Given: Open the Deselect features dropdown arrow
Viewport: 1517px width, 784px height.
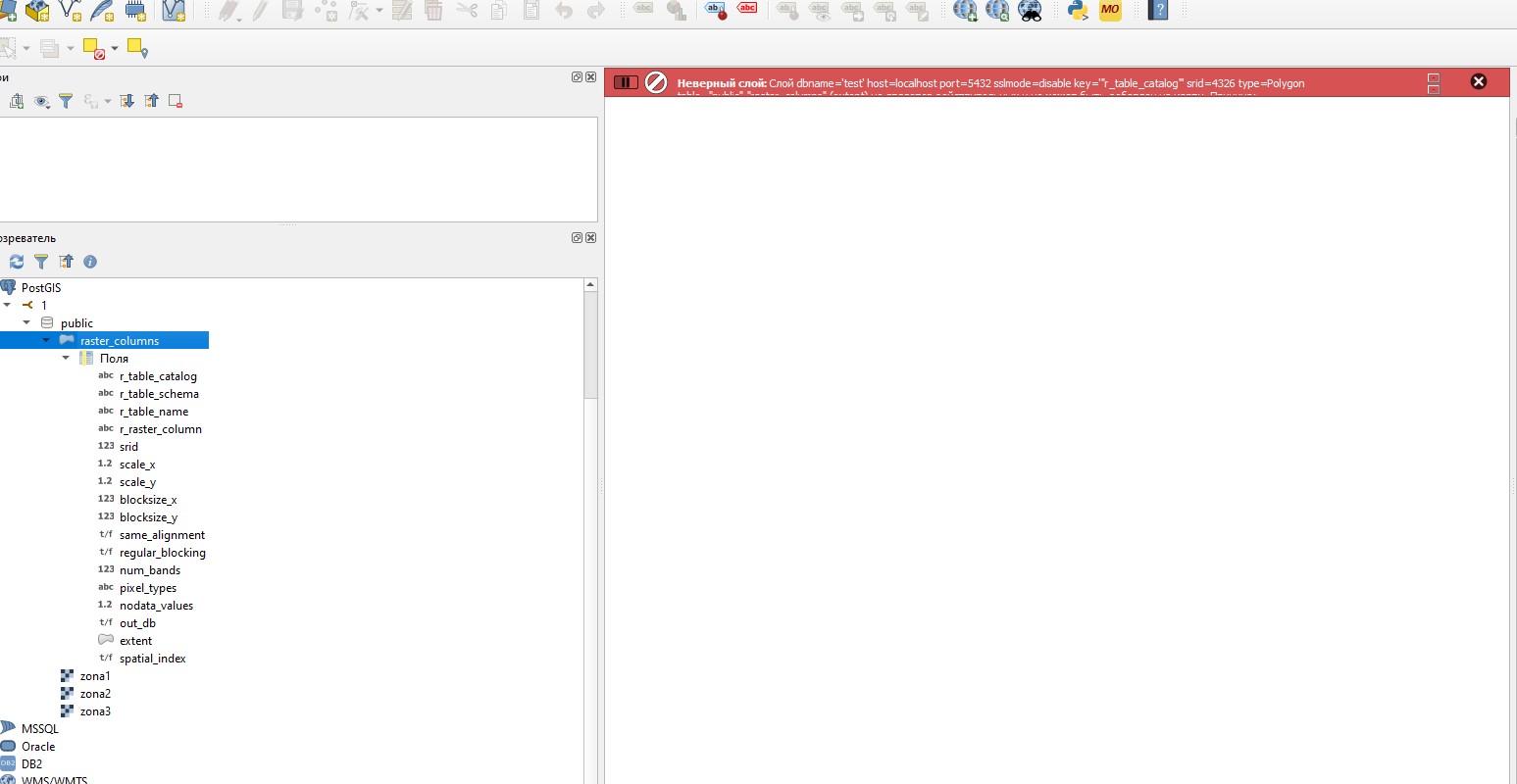Looking at the screenshot, I should [x=115, y=48].
